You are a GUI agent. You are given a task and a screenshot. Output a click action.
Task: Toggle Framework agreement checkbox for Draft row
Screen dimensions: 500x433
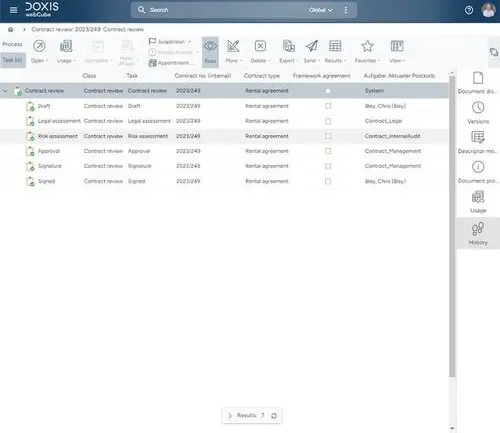click(x=328, y=106)
